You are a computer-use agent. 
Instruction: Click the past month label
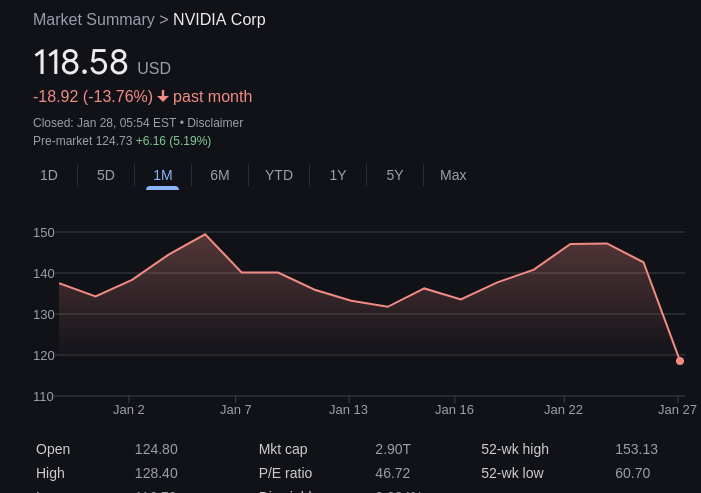coord(212,97)
